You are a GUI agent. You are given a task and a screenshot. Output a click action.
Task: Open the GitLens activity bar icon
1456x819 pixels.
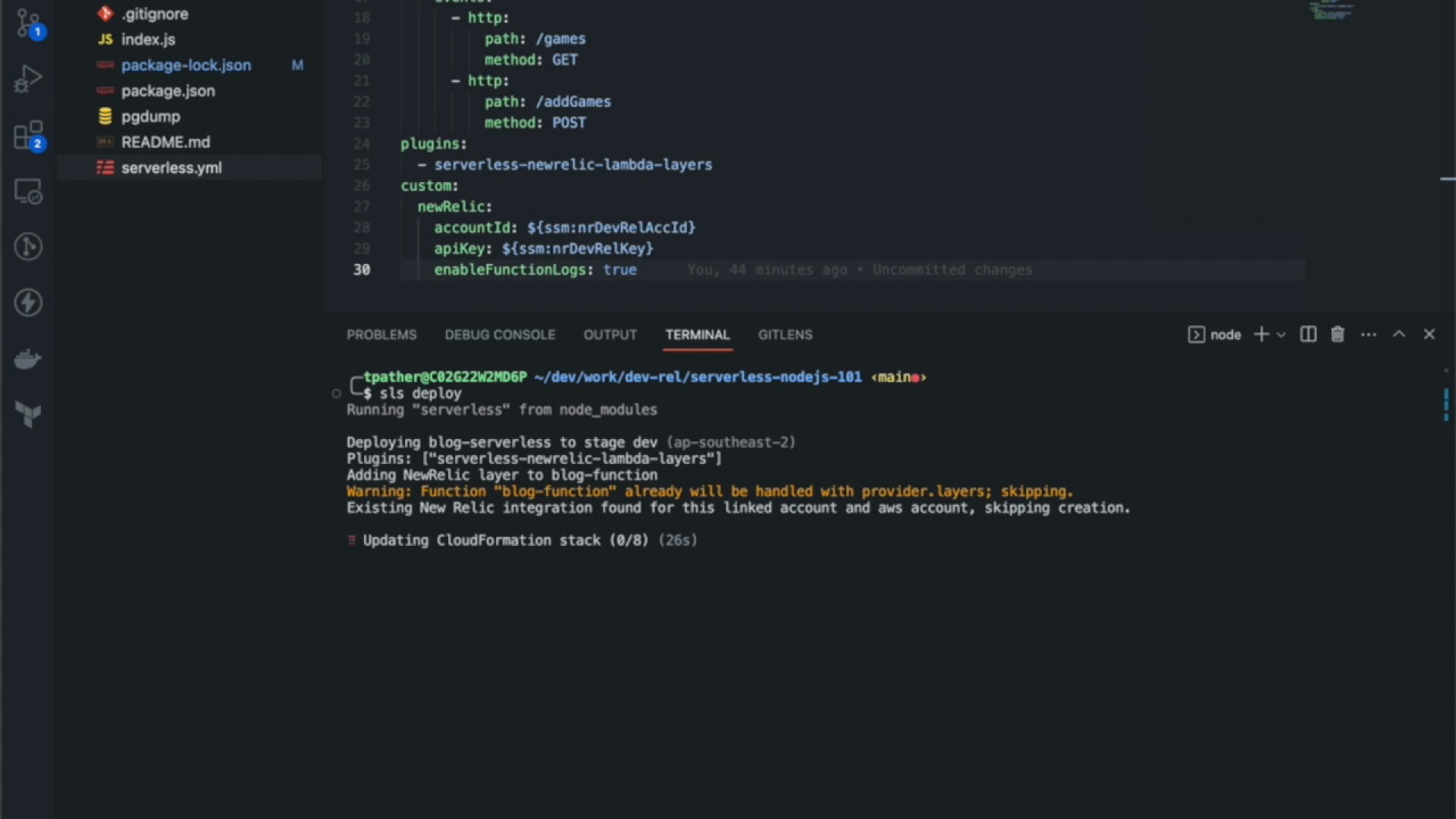coord(28,246)
